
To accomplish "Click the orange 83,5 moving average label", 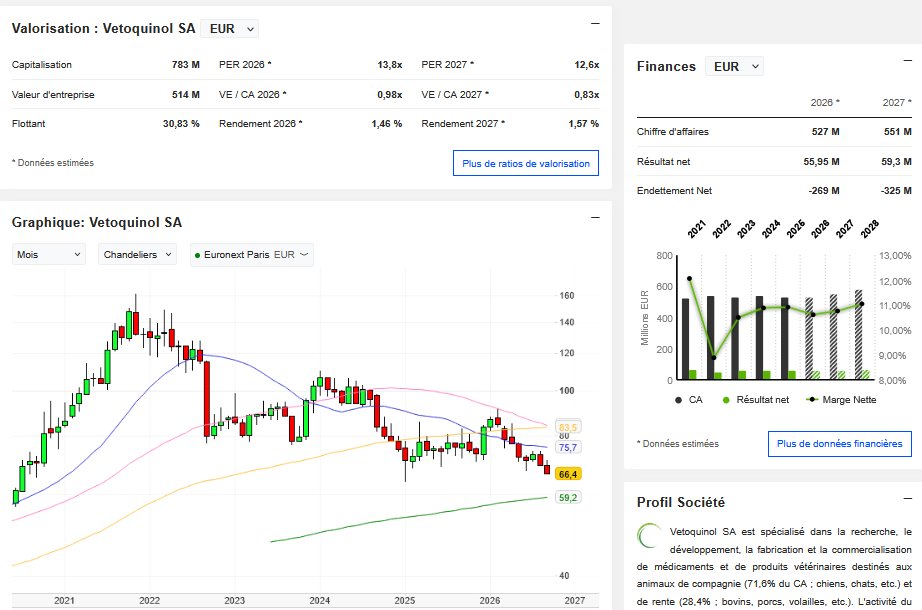I will (x=567, y=428).
